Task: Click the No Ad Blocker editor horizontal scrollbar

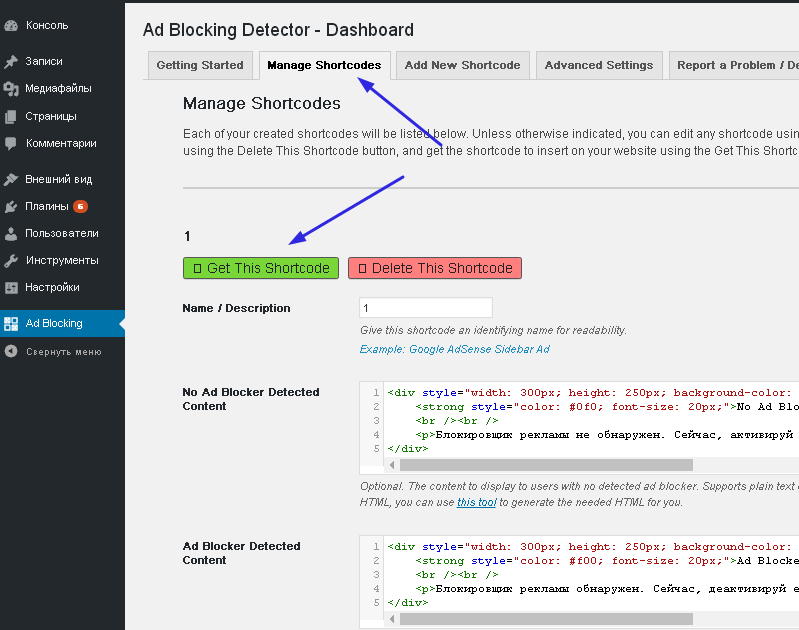Action: click(x=545, y=465)
